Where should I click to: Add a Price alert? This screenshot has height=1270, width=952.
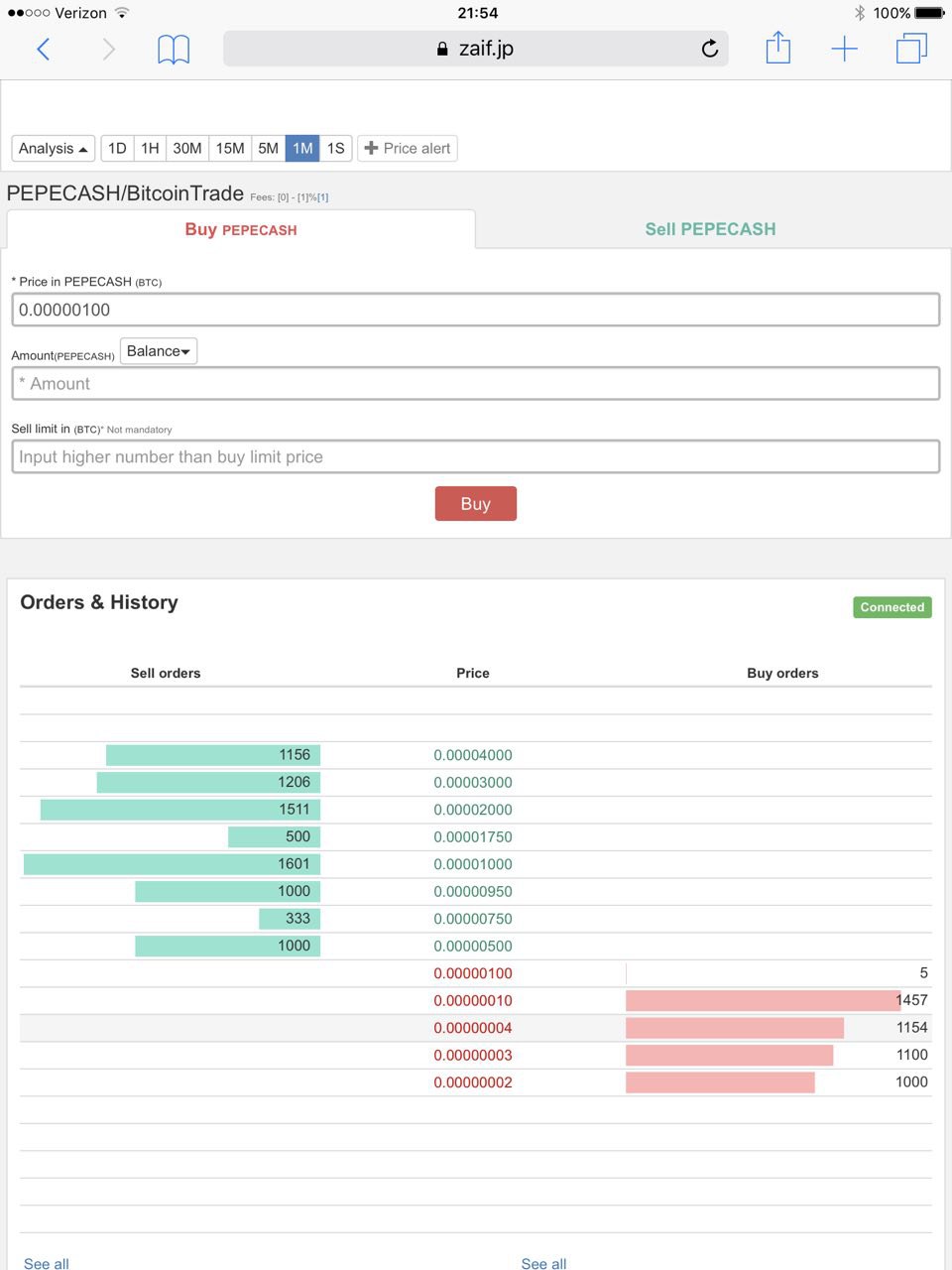408,148
